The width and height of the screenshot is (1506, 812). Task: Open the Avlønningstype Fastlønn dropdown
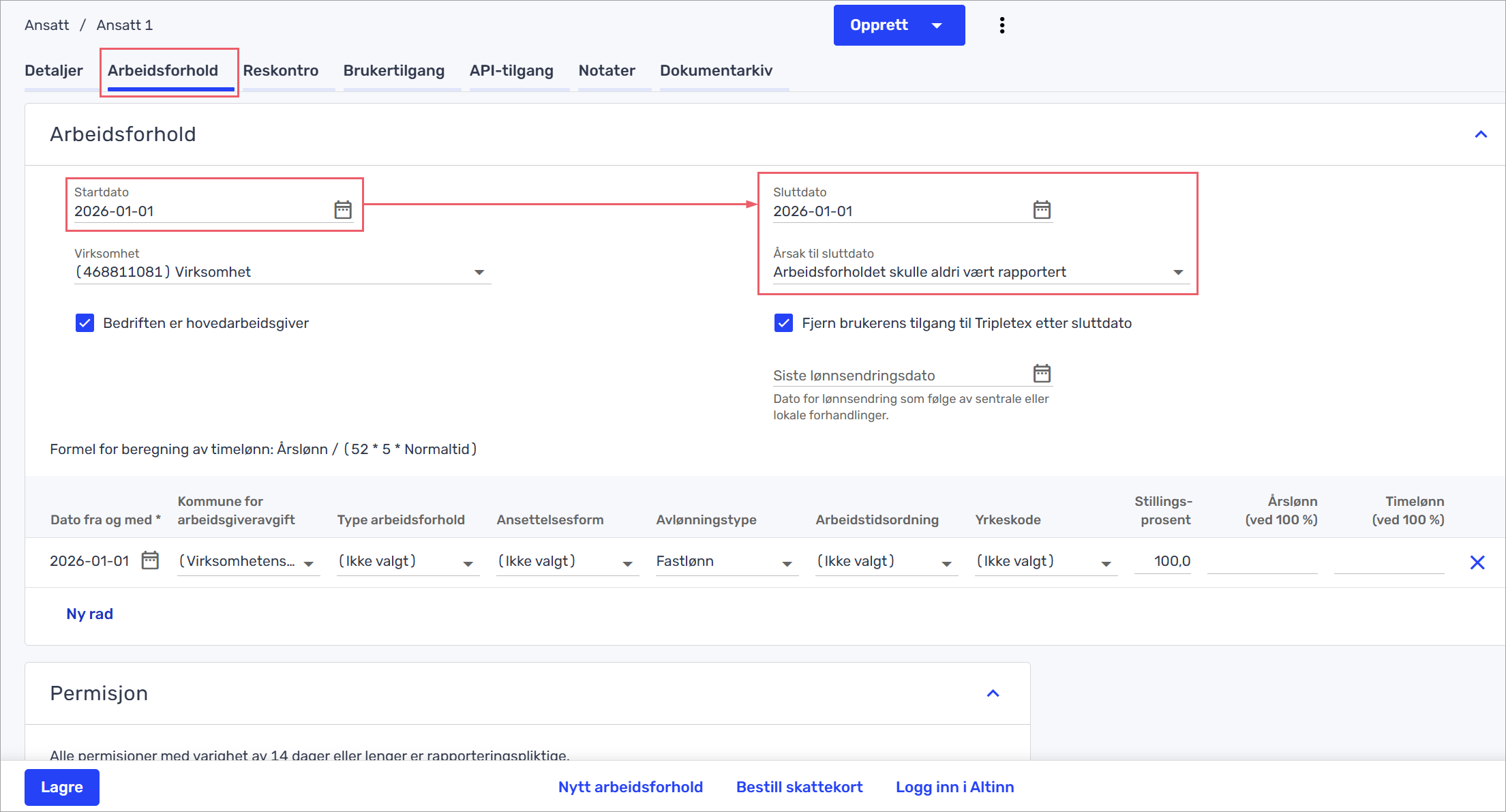725,562
